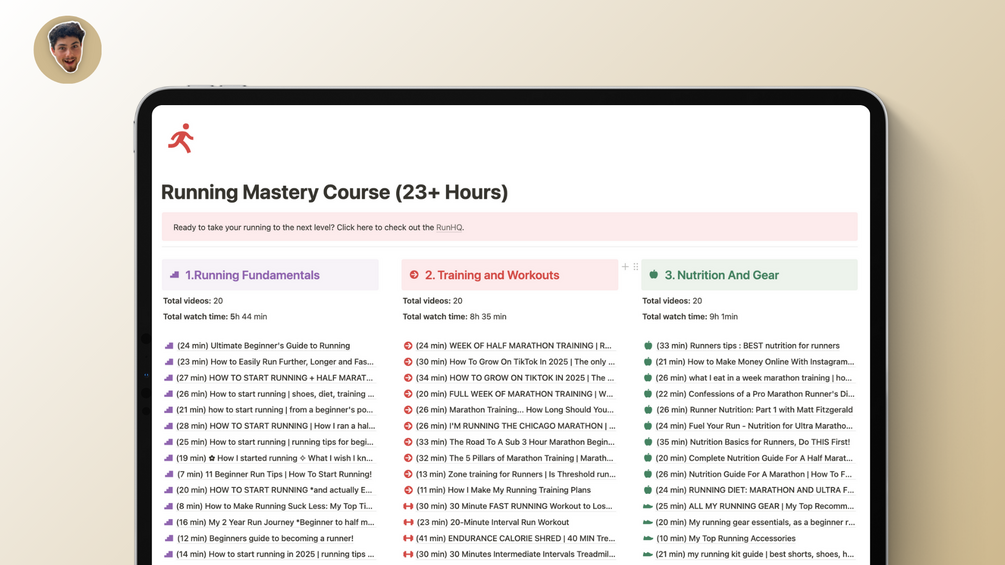Click the red running person page icon
This screenshot has height=565, width=1005.
(x=181, y=138)
